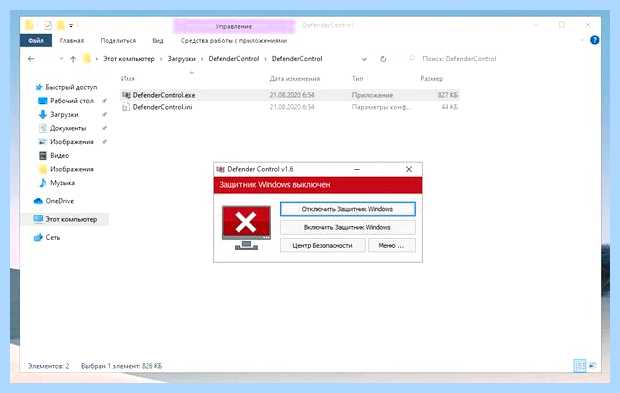This screenshot has height=393, width=620.
Task: Minimize the Defender Control window
Action: tap(357, 169)
